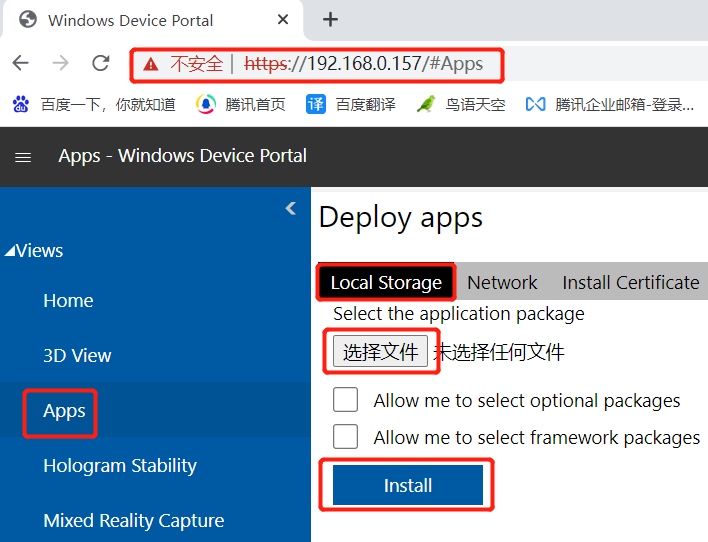Click the Install button
This screenshot has width=708, height=542.
(407, 485)
